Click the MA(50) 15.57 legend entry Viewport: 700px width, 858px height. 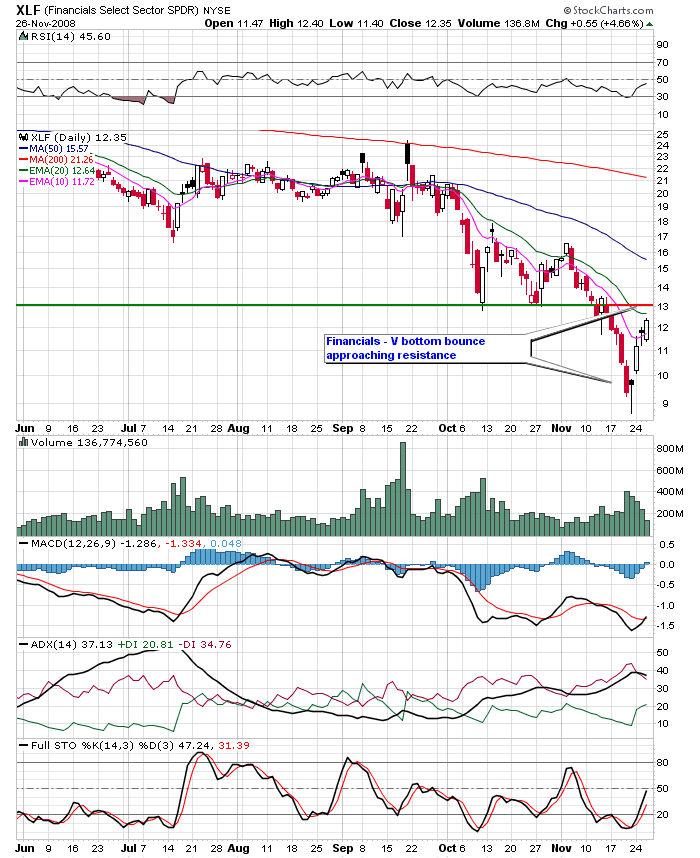[53, 149]
